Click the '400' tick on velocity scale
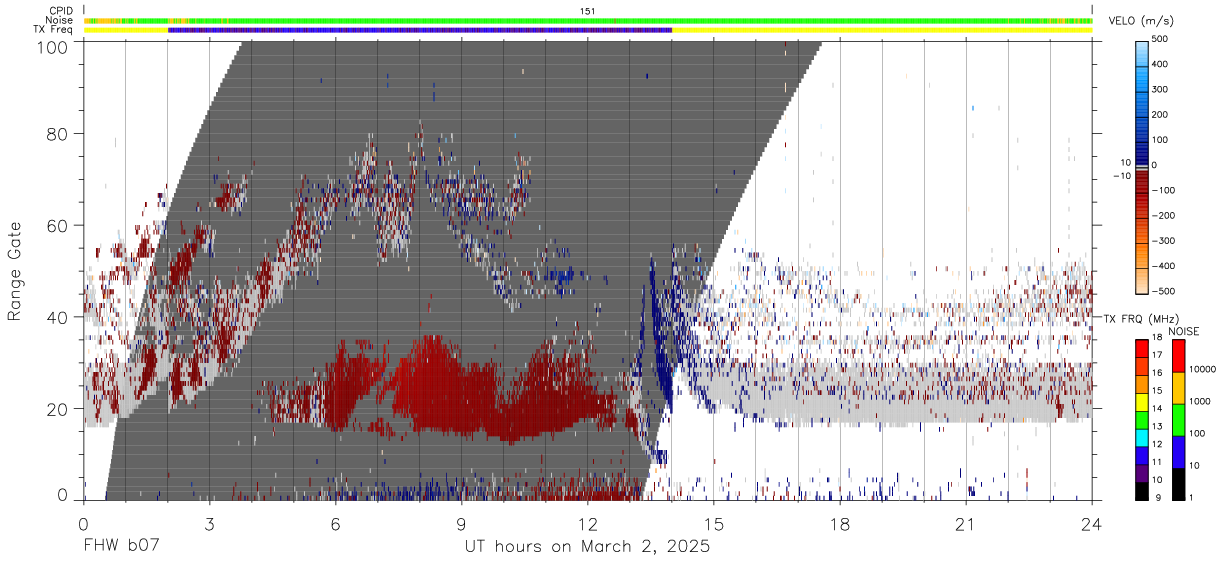The width and height of the screenshot is (1228, 567). click(x=1160, y=65)
